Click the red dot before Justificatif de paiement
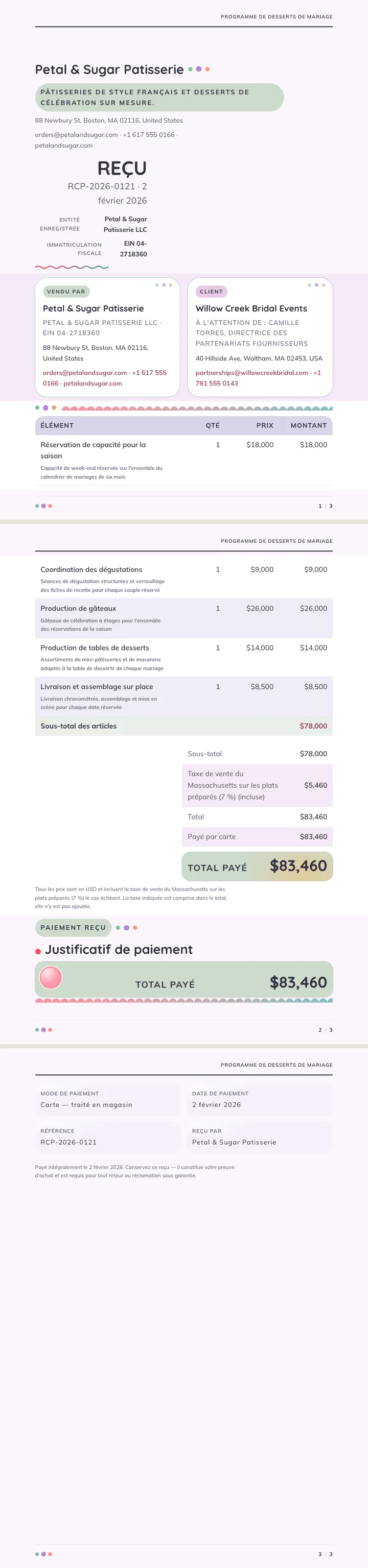The image size is (368, 1568). 38,951
